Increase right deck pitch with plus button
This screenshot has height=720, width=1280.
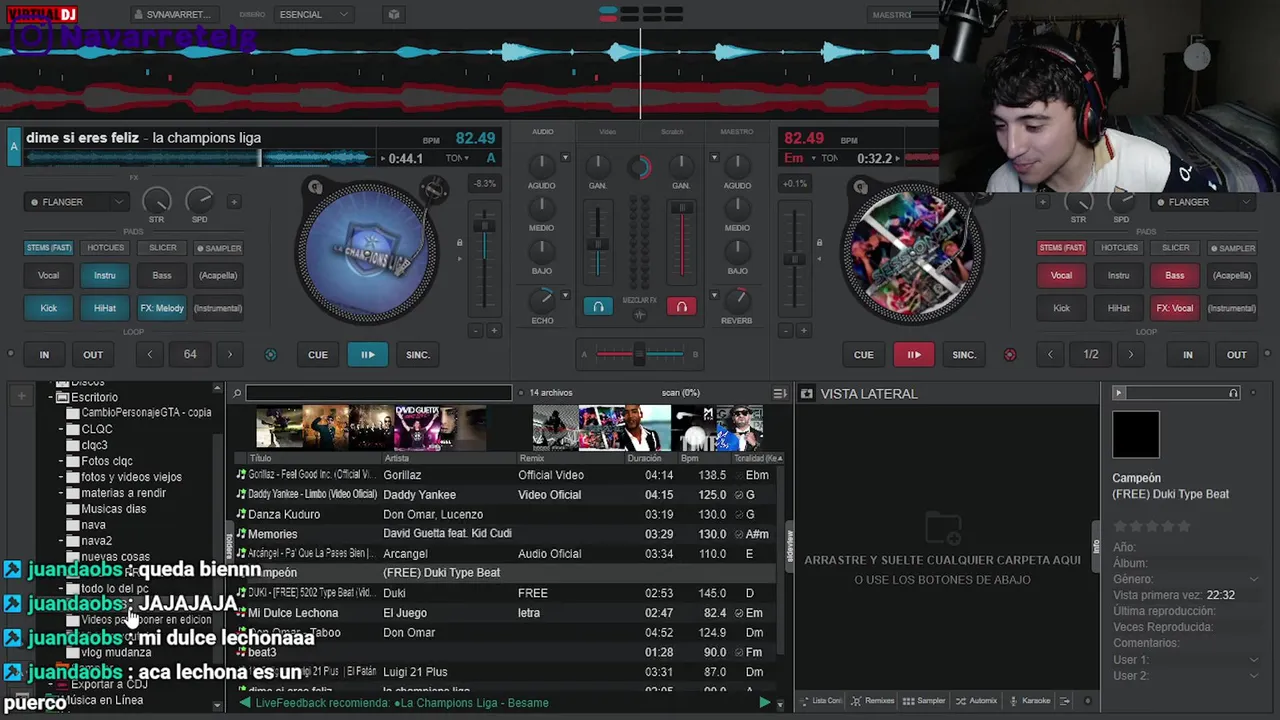click(804, 331)
